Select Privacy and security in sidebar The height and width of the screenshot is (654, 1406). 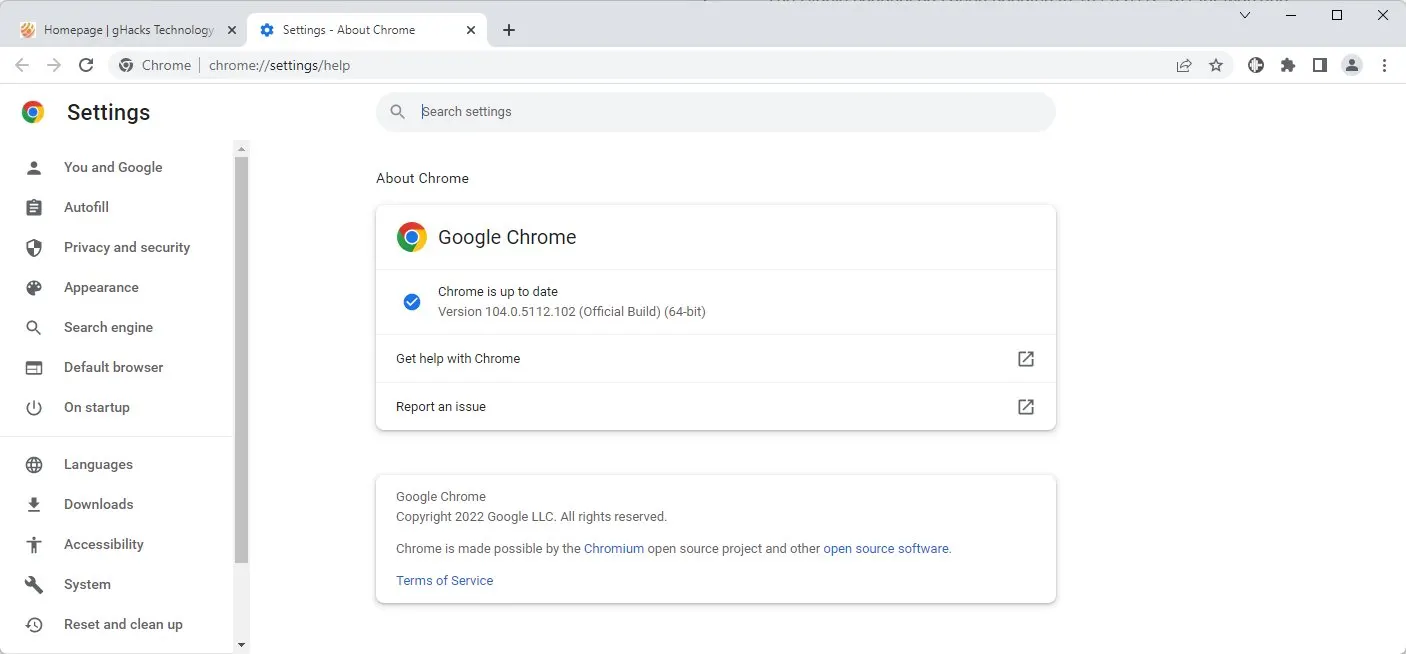pyautogui.click(x=126, y=247)
